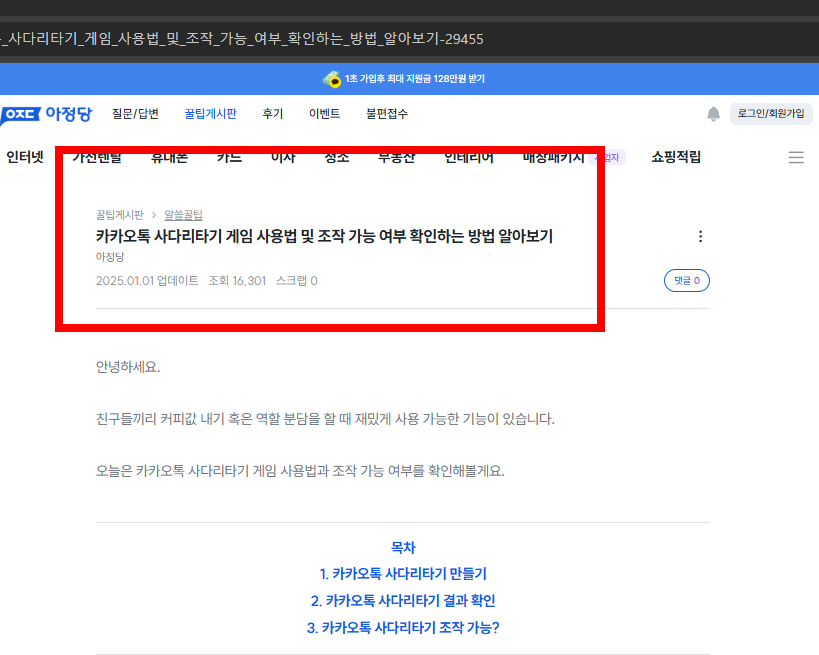Open the 댓글 0 comments button

687,280
